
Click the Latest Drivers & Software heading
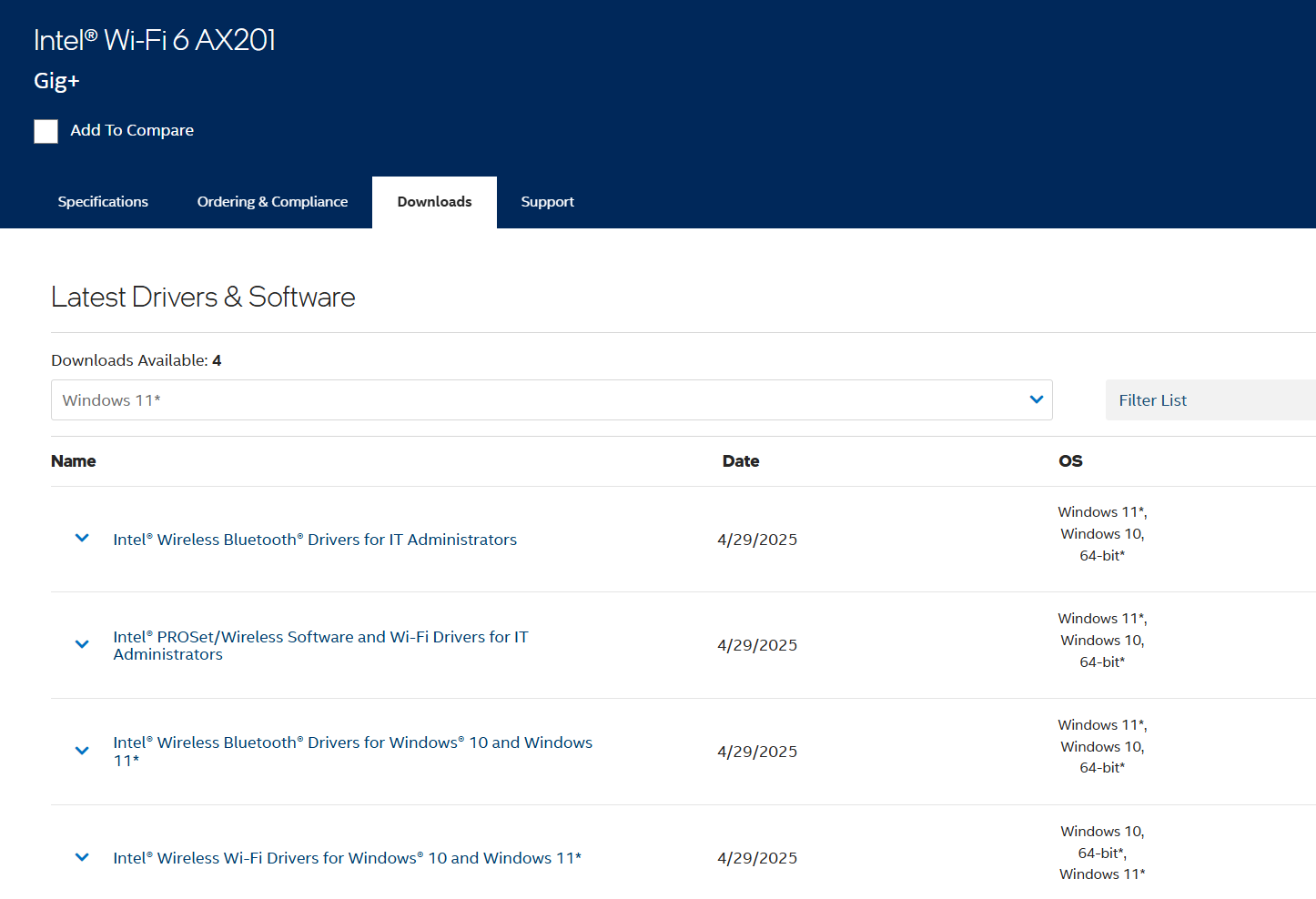pos(203,298)
